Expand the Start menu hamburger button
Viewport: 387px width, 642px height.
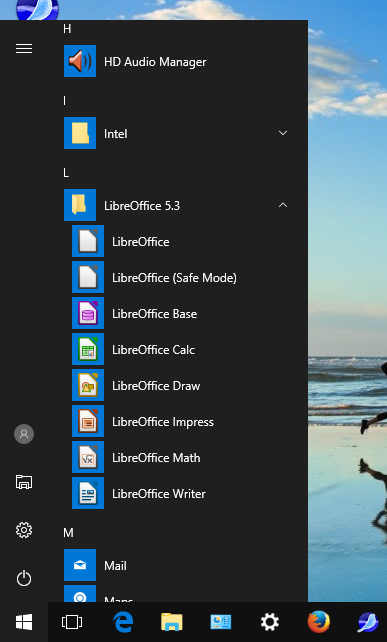pos(24,49)
